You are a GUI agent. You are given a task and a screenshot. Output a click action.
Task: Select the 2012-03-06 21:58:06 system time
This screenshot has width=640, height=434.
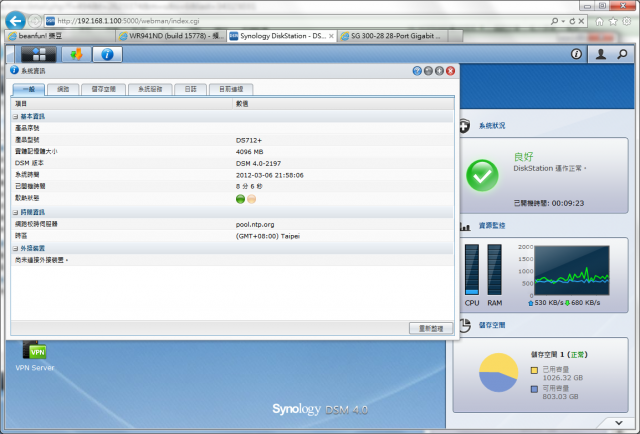269,175
